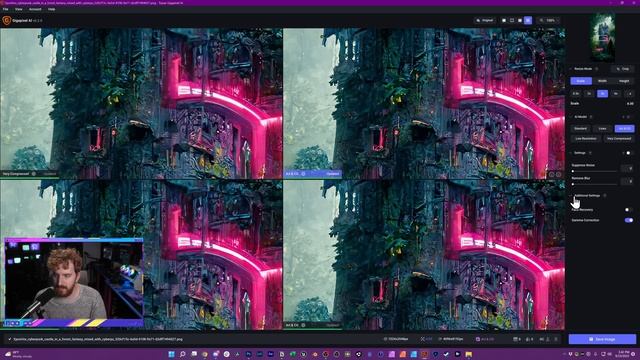Screen dimensions: 640x360
Task: Choose the 6x scale option
Action: click(x=616, y=93)
